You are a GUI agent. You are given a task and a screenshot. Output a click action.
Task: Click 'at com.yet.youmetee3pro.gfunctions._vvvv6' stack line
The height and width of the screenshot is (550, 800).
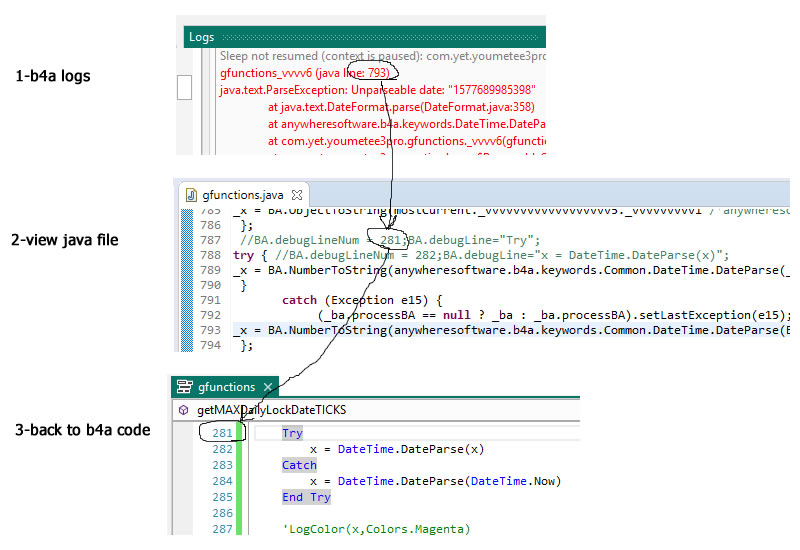(x=406, y=141)
